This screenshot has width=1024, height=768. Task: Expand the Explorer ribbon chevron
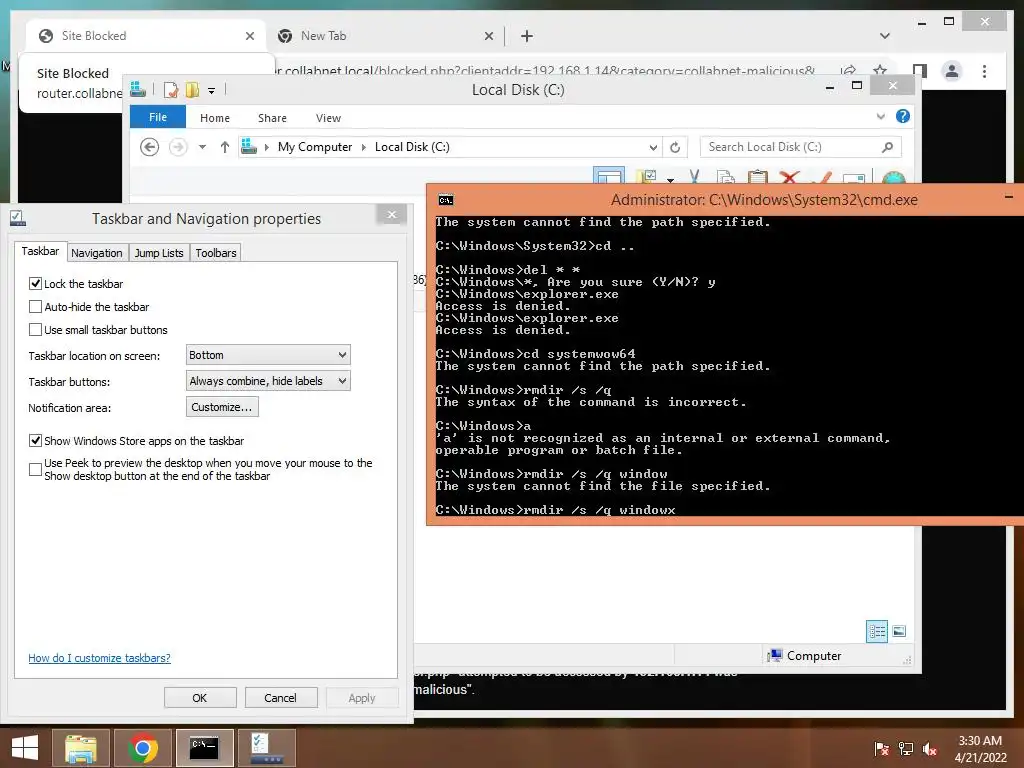point(880,117)
